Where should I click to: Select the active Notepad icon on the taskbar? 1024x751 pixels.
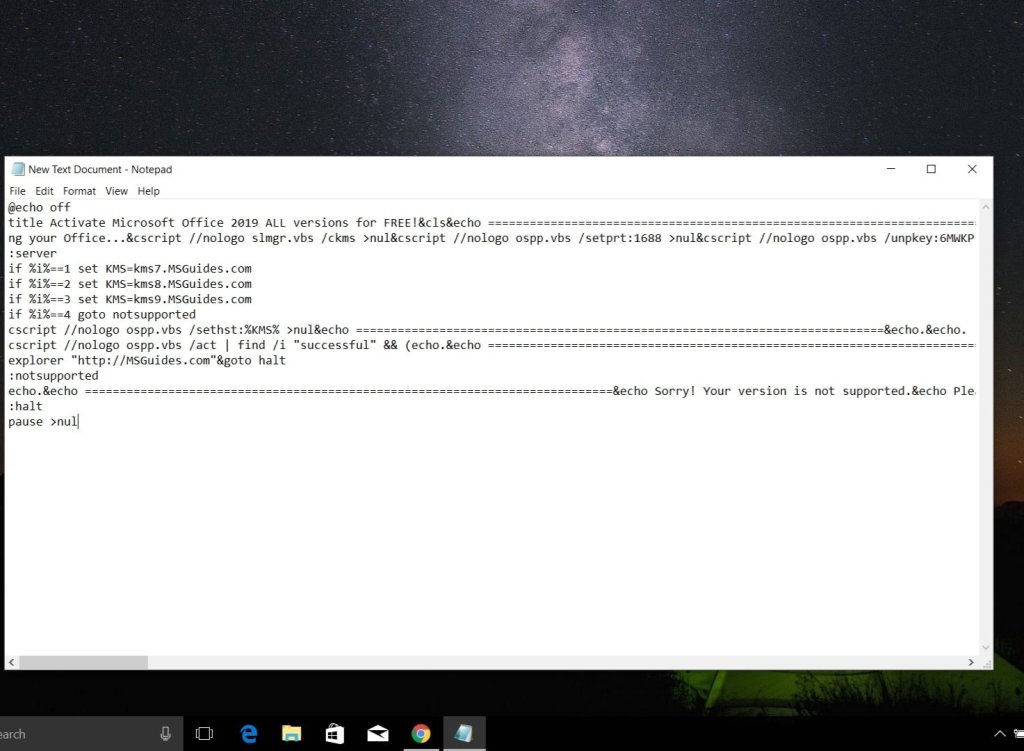[463, 733]
